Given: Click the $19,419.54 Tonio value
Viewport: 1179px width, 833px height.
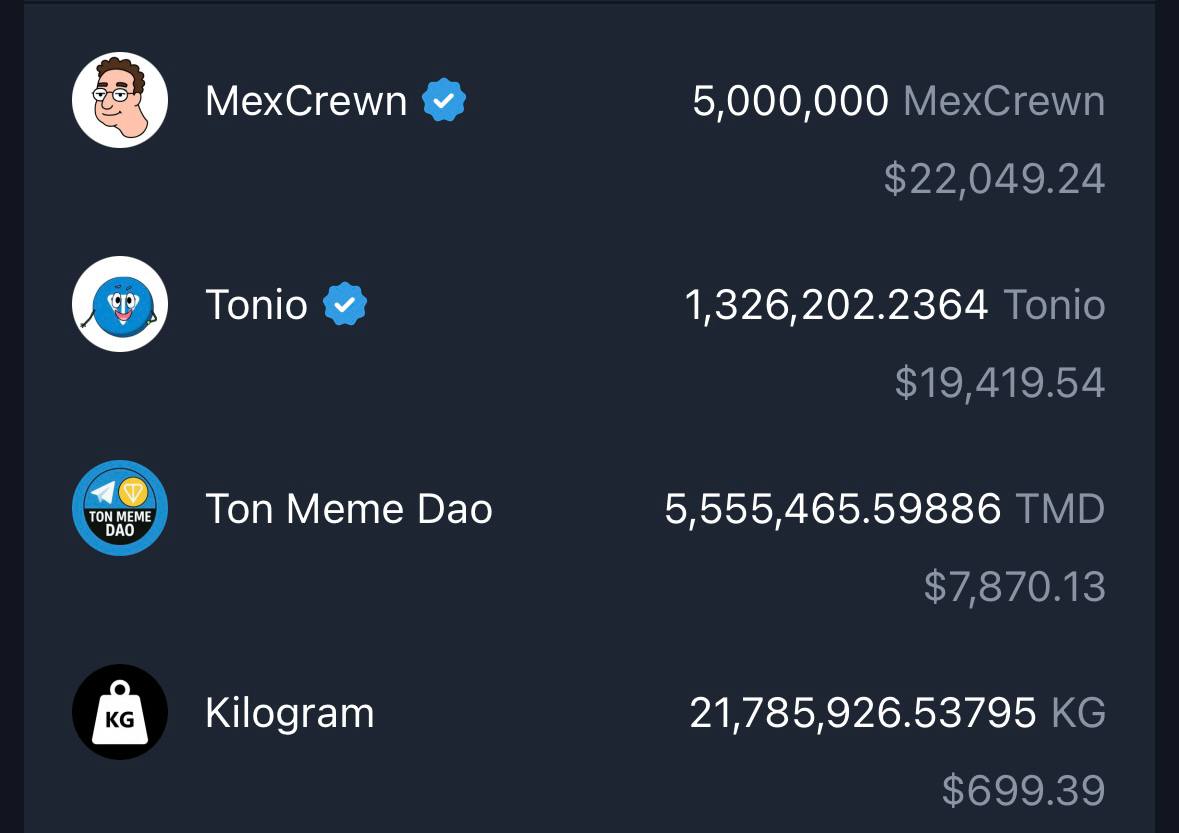Looking at the screenshot, I should 1000,383.
